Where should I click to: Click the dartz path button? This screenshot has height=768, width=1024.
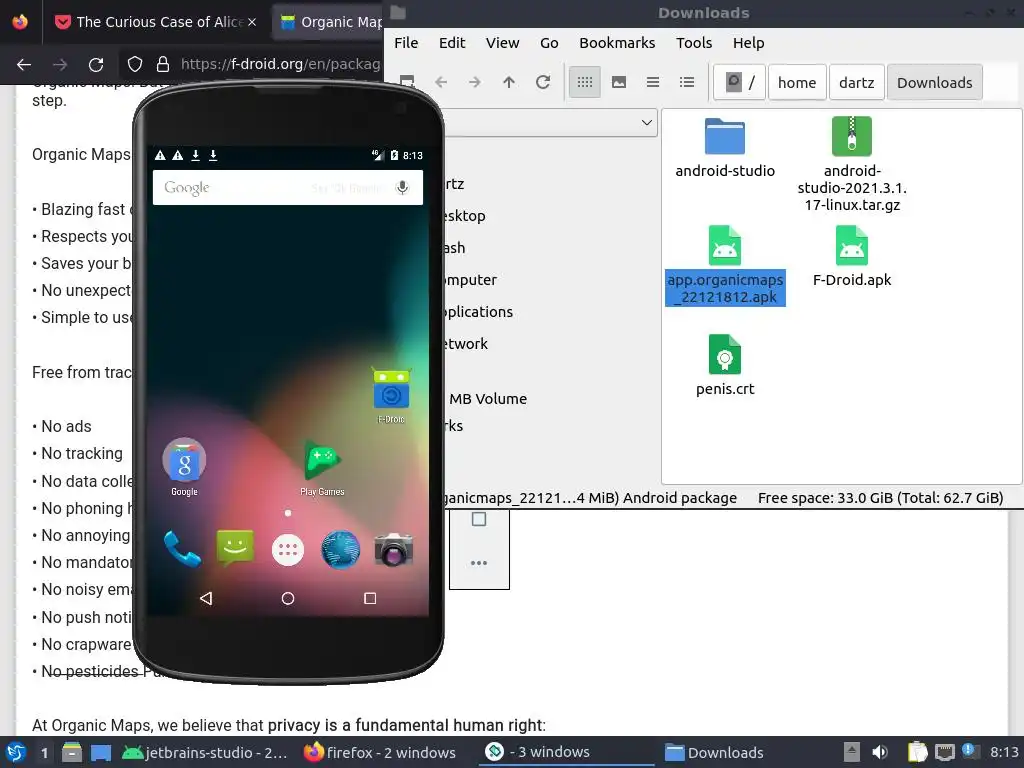pyautogui.click(x=856, y=82)
